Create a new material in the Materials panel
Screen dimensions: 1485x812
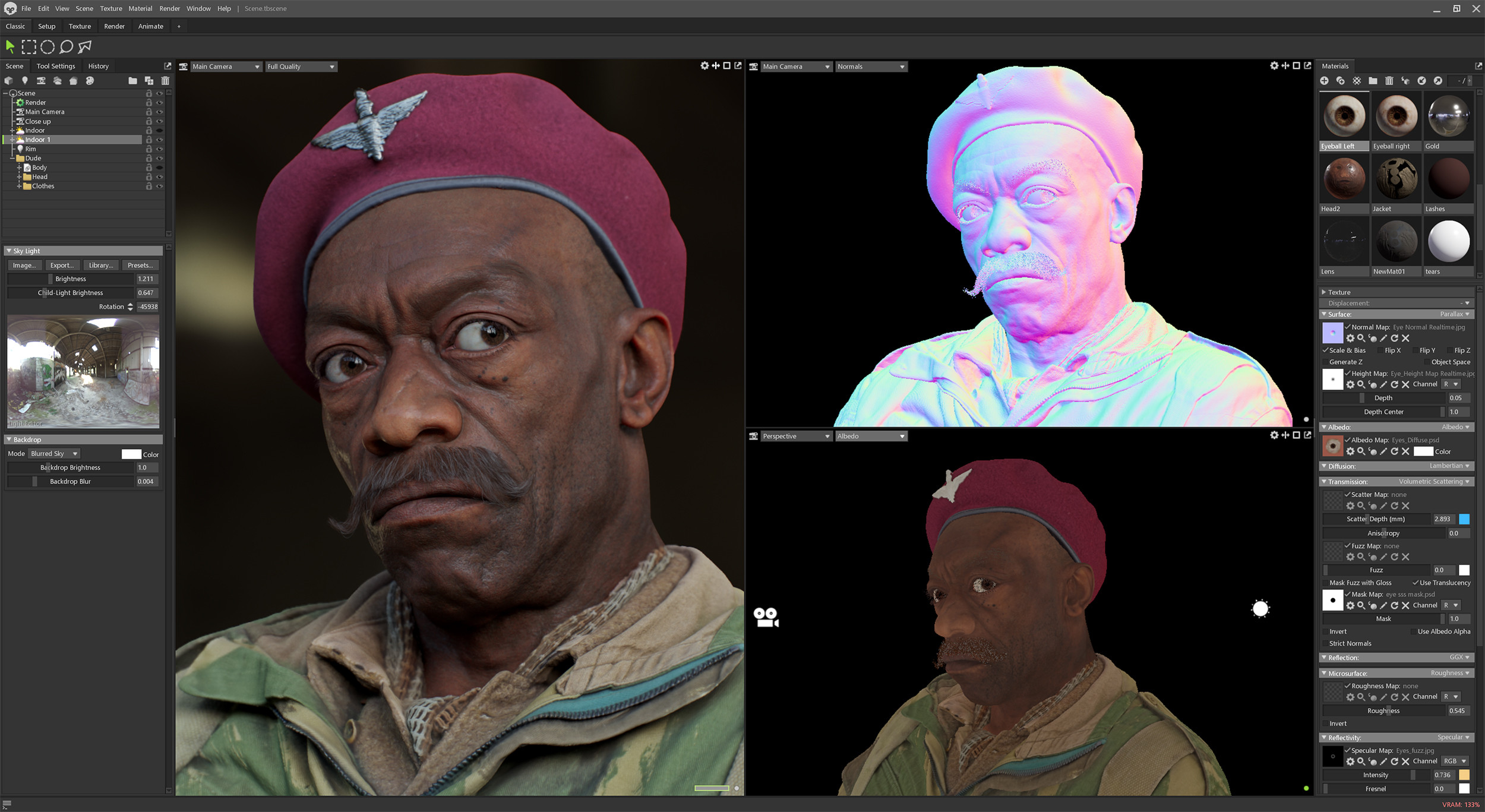[x=1325, y=81]
